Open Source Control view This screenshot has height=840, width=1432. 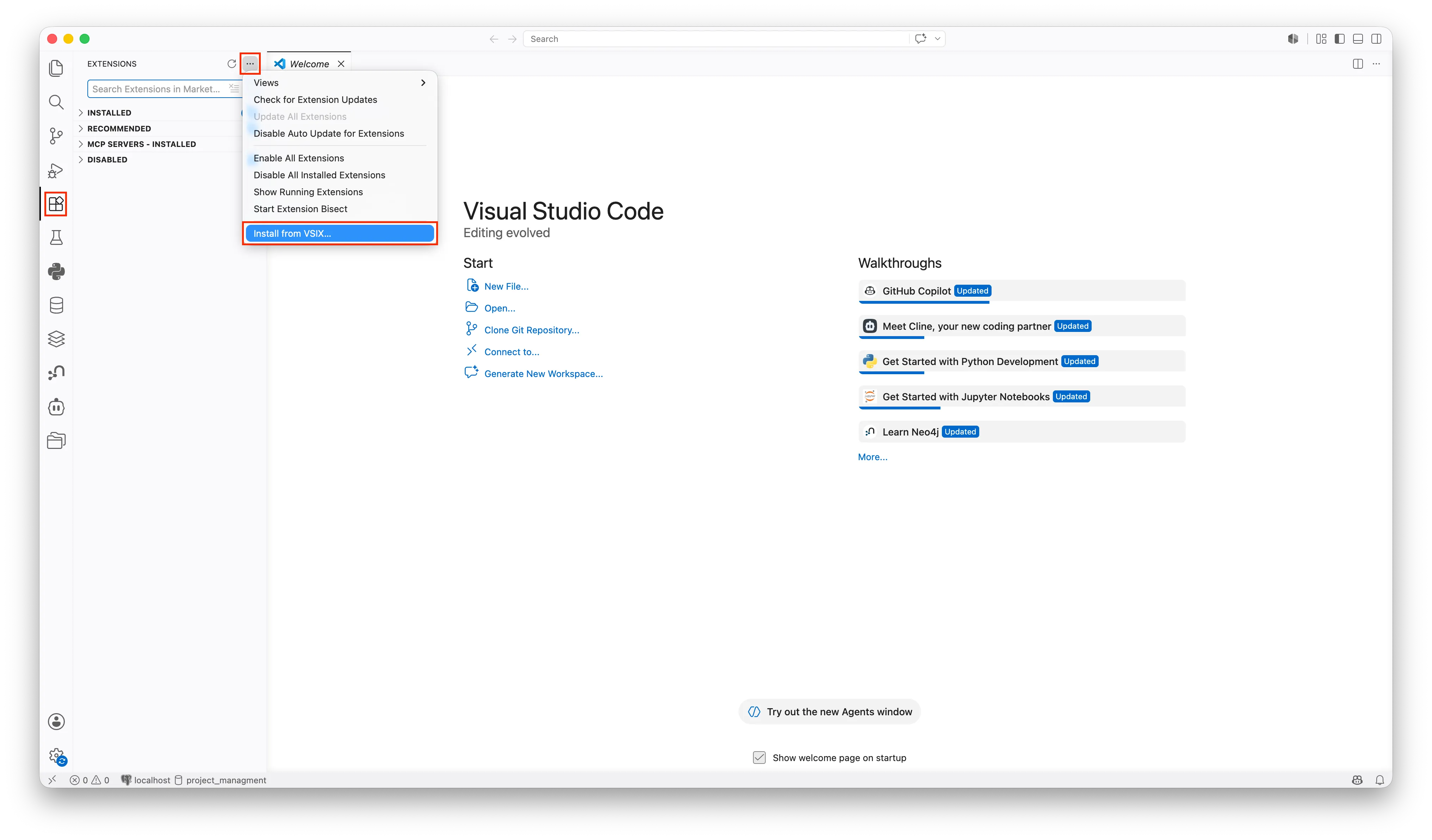tap(56, 136)
